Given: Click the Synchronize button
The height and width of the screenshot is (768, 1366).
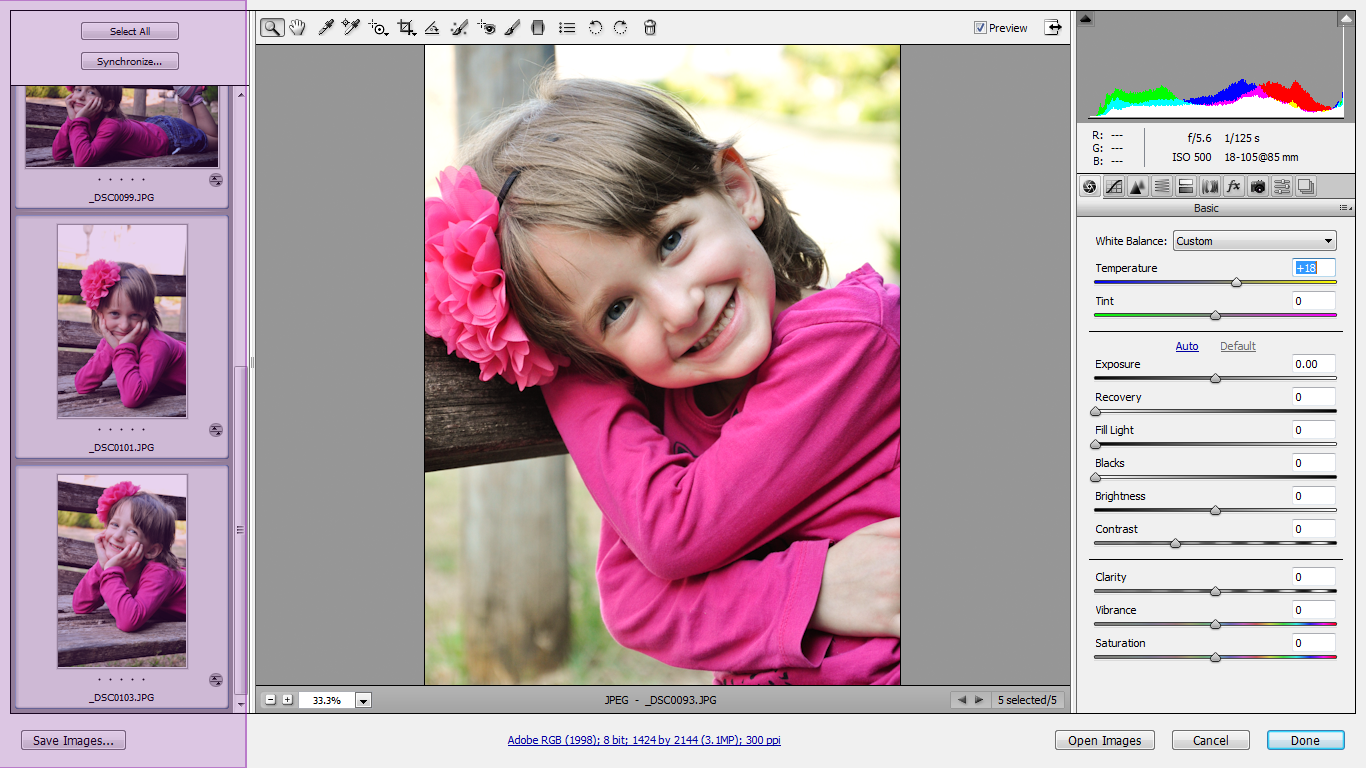Looking at the screenshot, I should click(x=130, y=62).
